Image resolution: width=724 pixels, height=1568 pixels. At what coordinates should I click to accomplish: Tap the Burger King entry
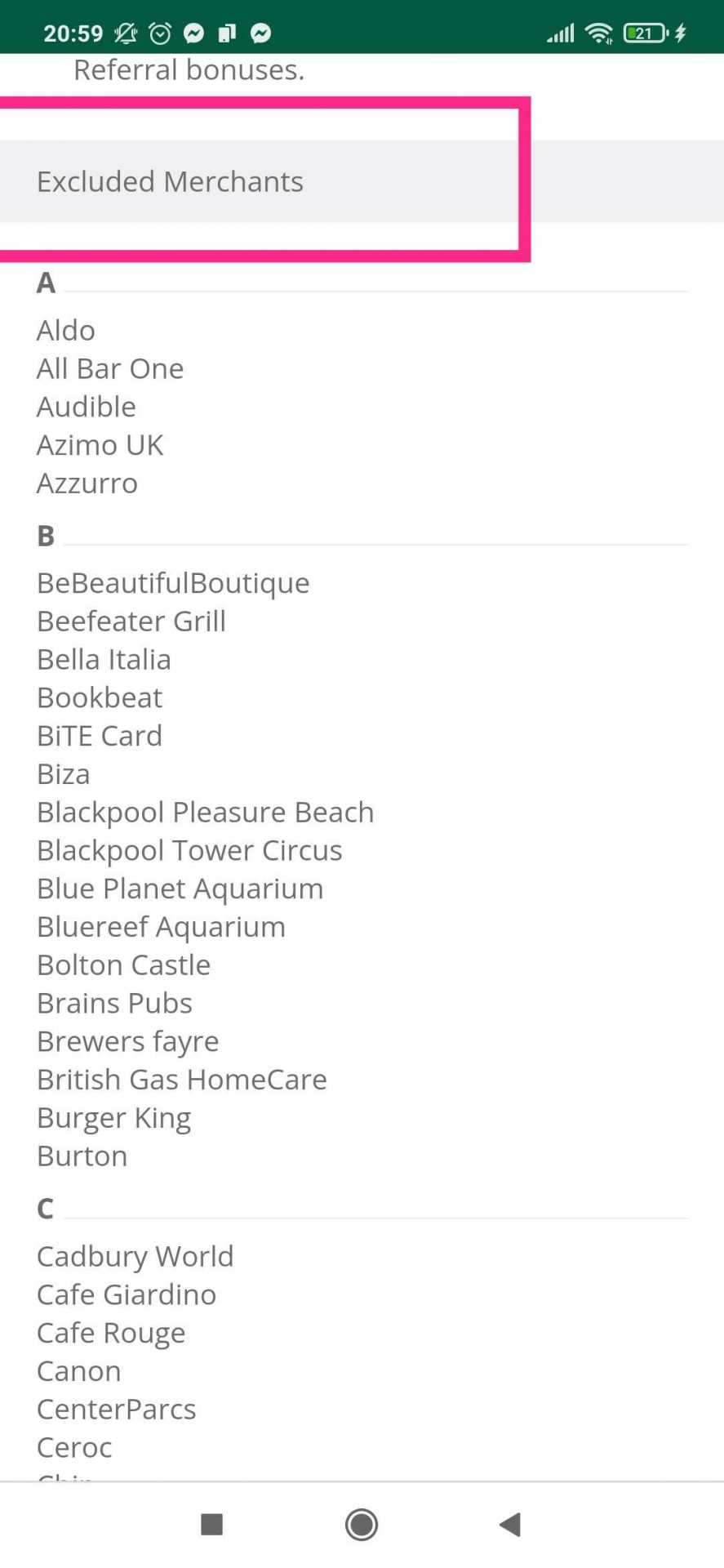click(114, 1118)
